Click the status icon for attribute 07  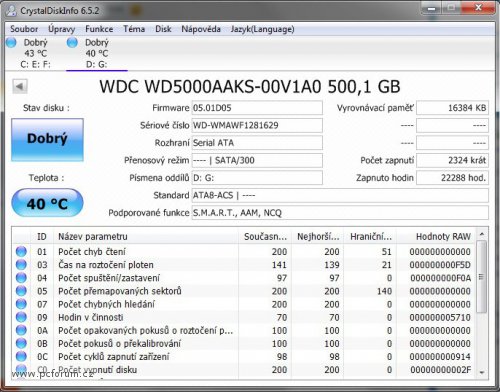pyautogui.click(x=21, y=304)
